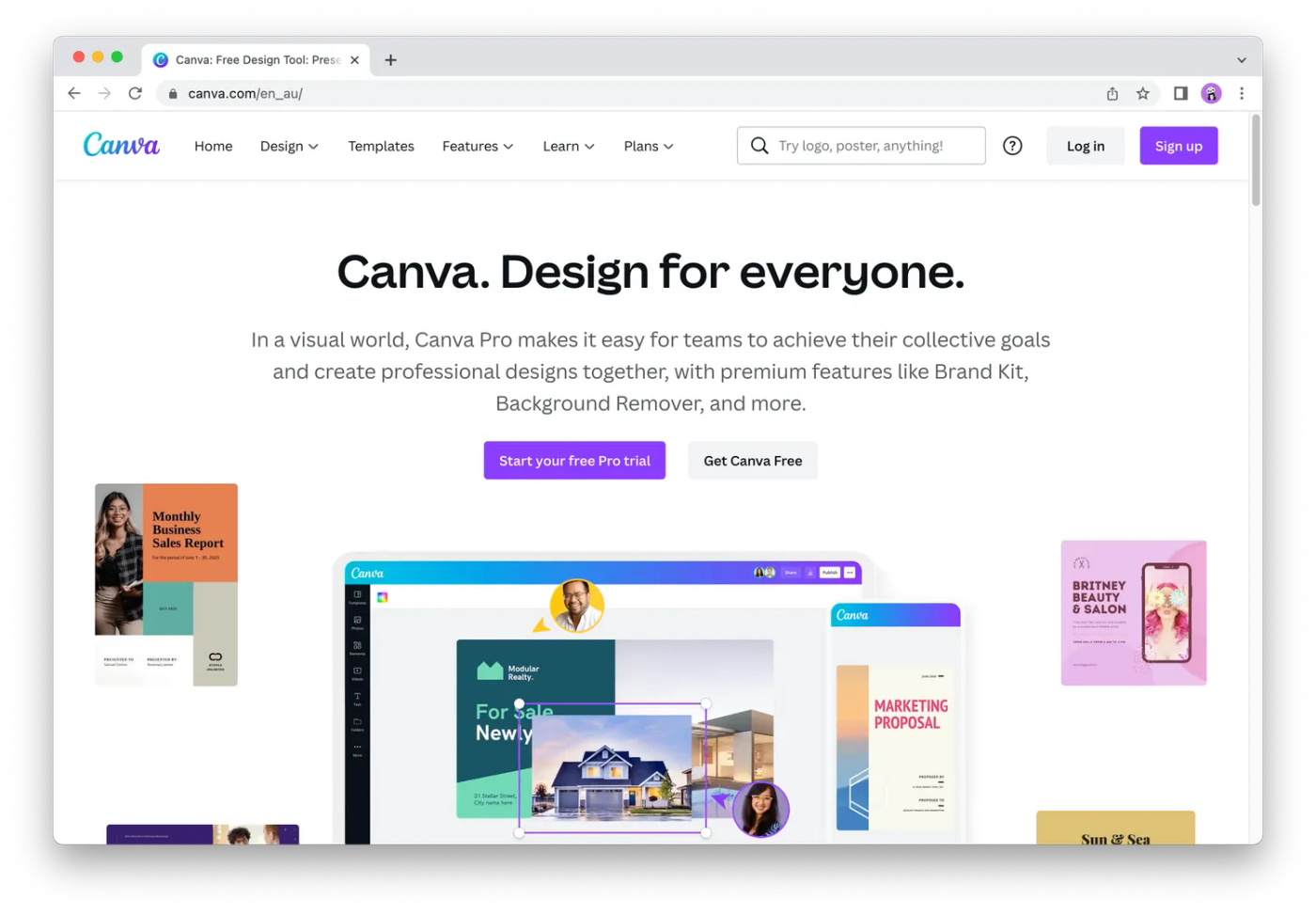Click the Sign up button

(1178, 145)
